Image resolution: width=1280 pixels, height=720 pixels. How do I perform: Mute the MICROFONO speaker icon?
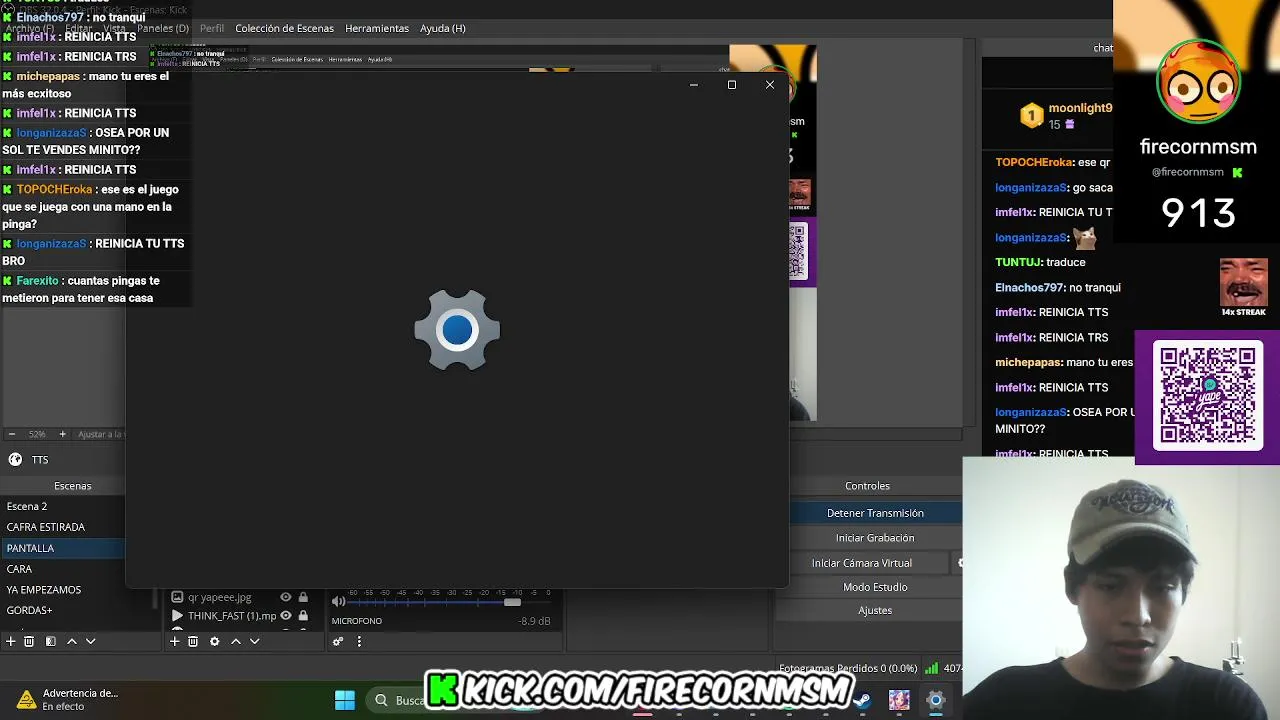338,601
